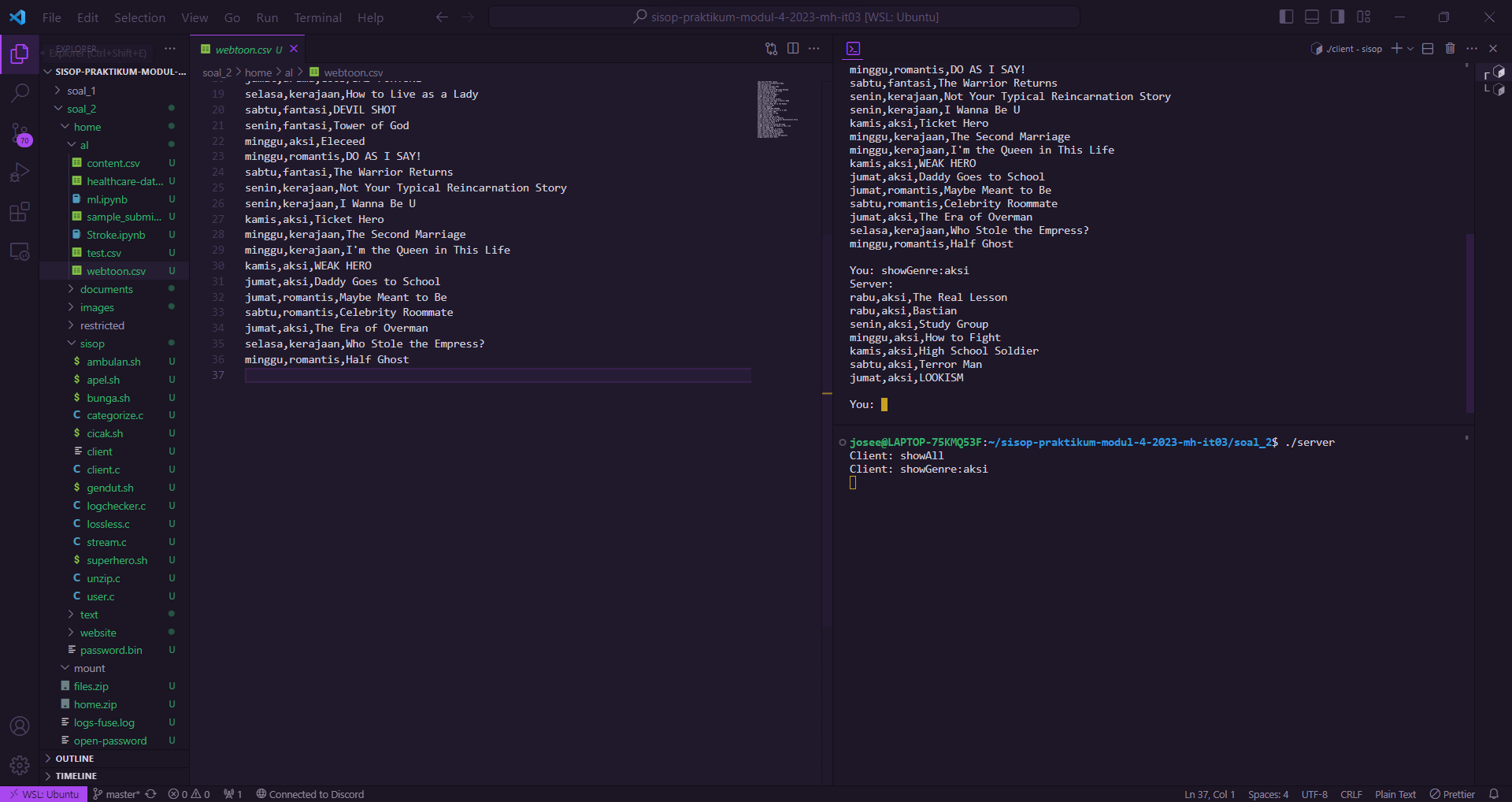Click Prettier status bar item

(x=1452, y=794)
